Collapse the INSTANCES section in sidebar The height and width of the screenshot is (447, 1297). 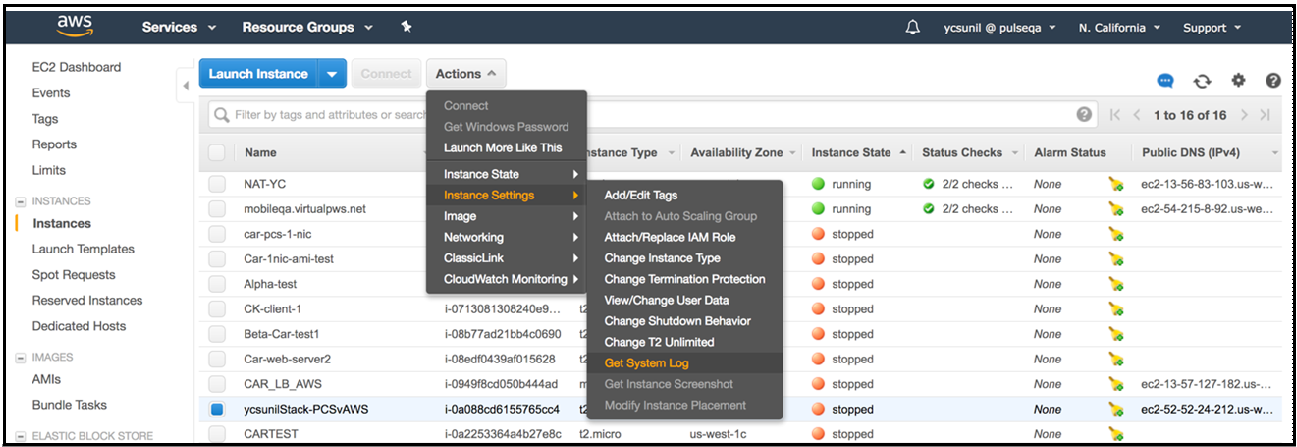(x=21, y=201)
